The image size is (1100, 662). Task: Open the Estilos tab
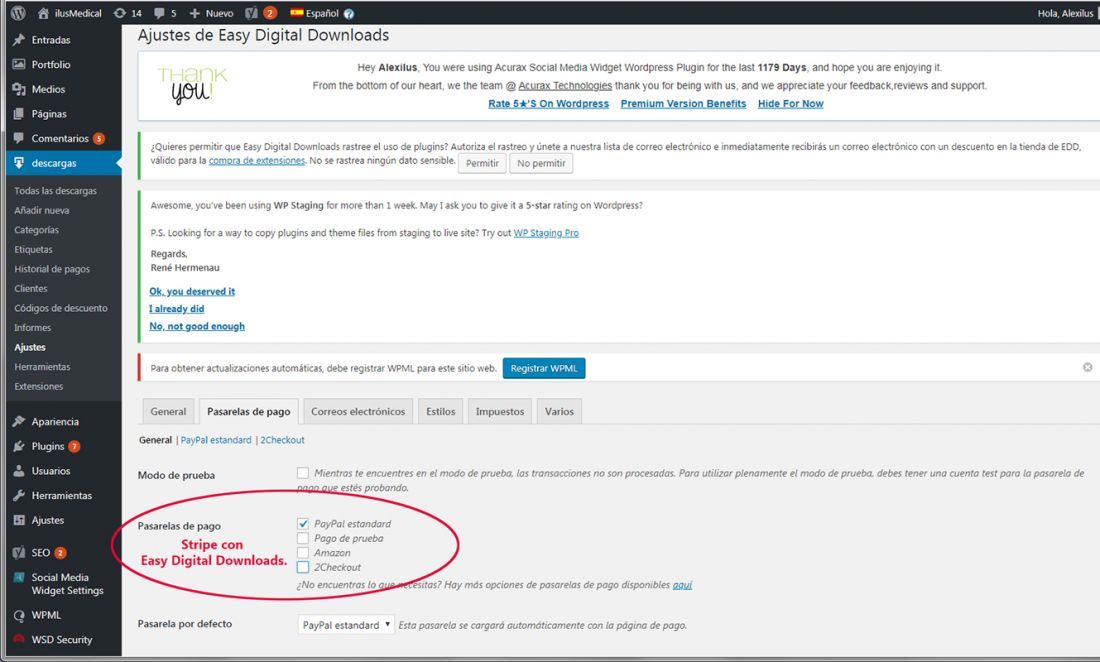(441, 412)
